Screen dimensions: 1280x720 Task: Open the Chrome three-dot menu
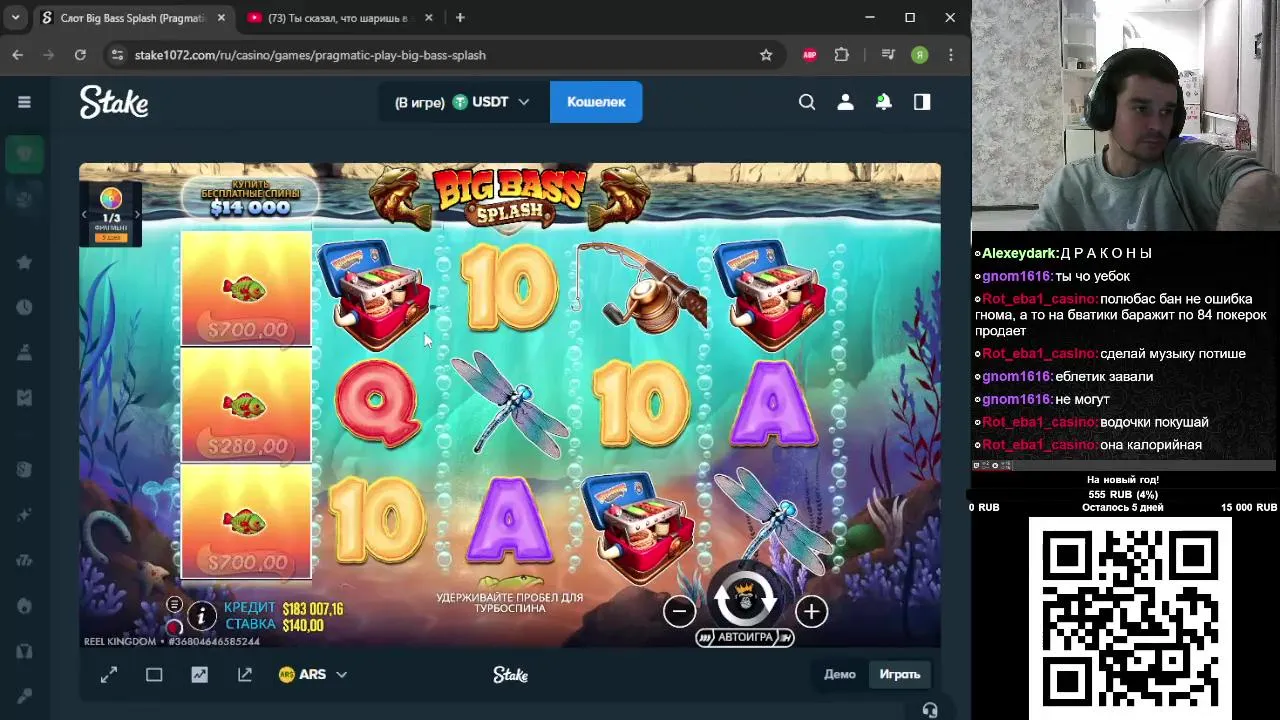[951, 55]
